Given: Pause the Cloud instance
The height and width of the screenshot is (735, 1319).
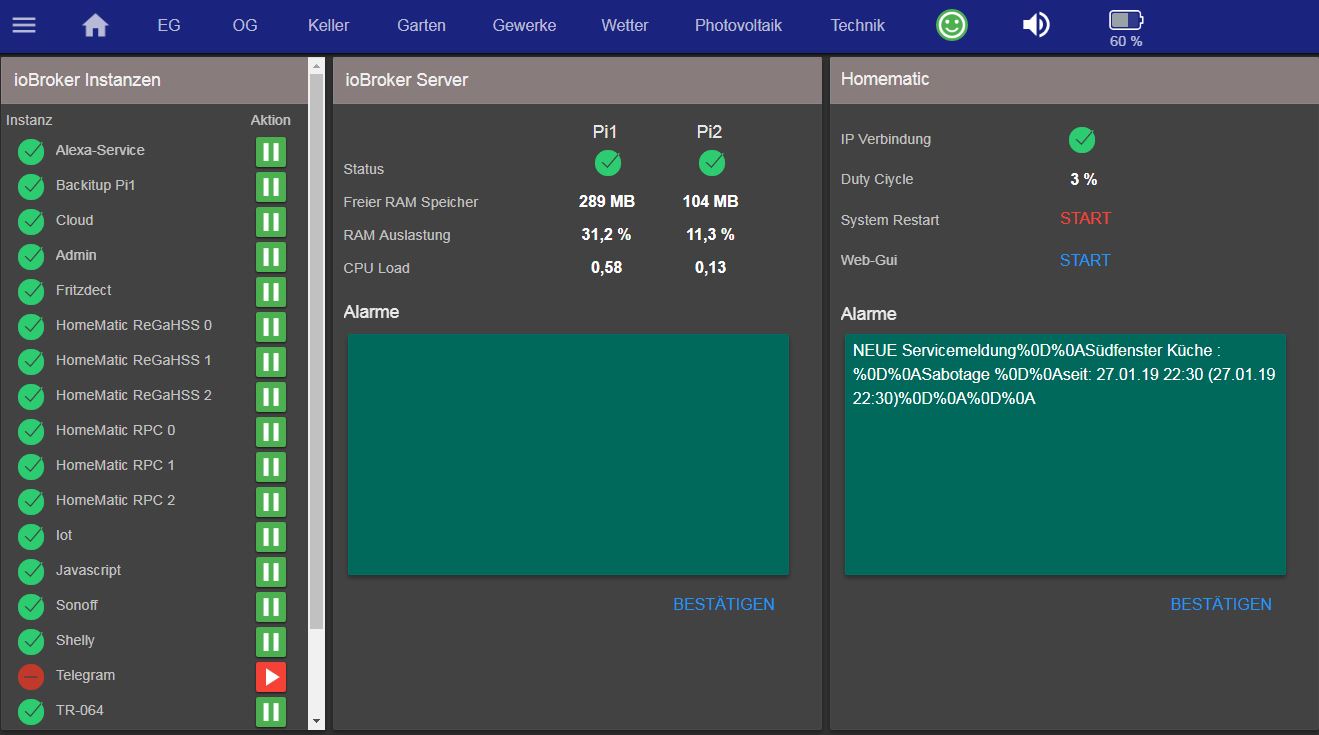Looking at the screenshot, I should pos(271,222).
